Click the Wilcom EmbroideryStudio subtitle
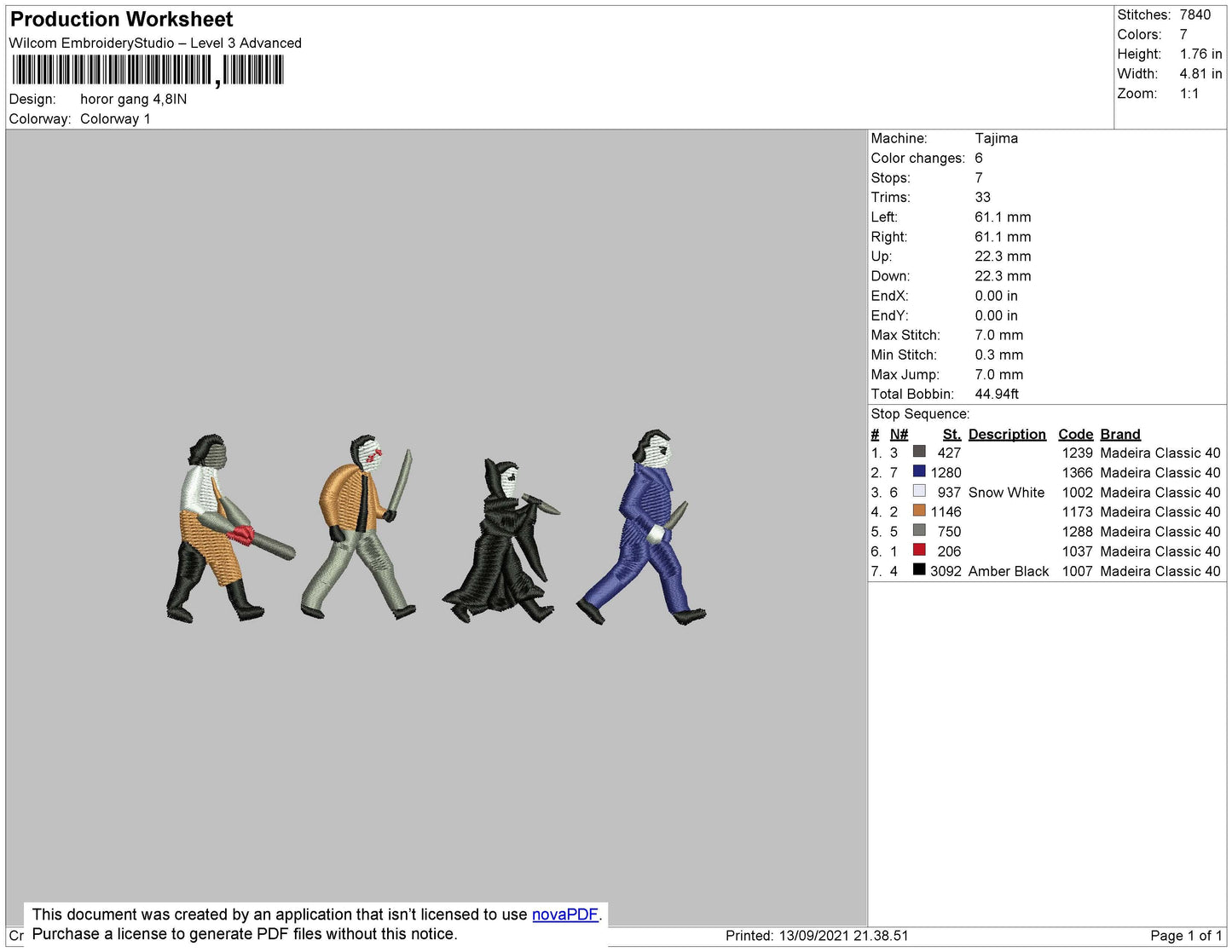This screenshot has width=1232, height=952. tap(155, 43)
